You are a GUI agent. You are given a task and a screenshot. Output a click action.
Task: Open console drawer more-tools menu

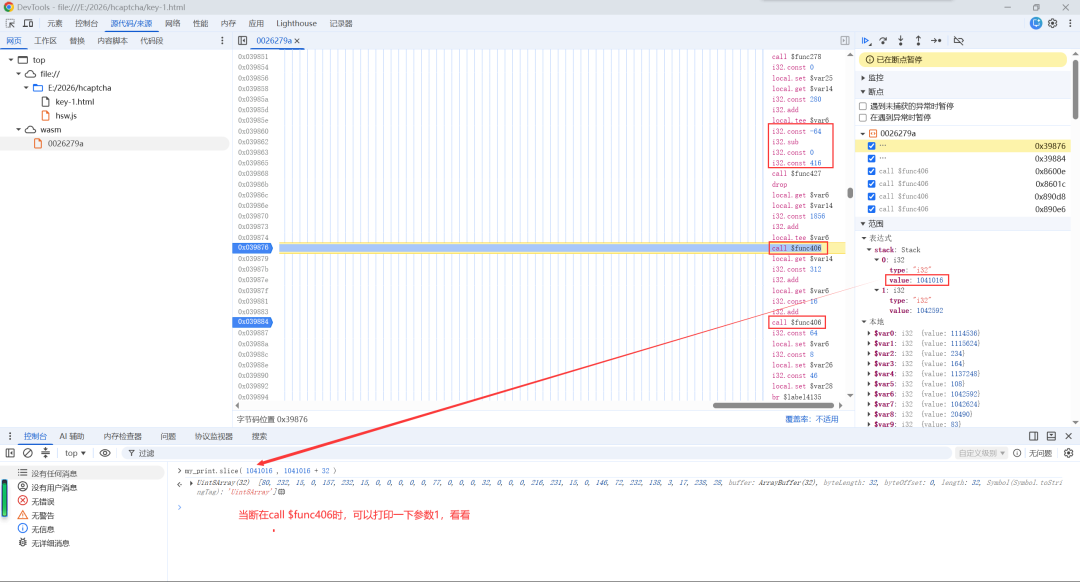(x=10, y=436)
